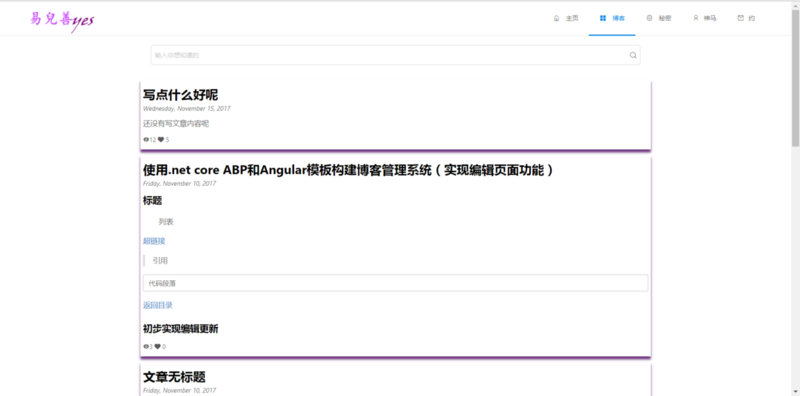Open the .net core ABP Angular post title

pos(348,170)
